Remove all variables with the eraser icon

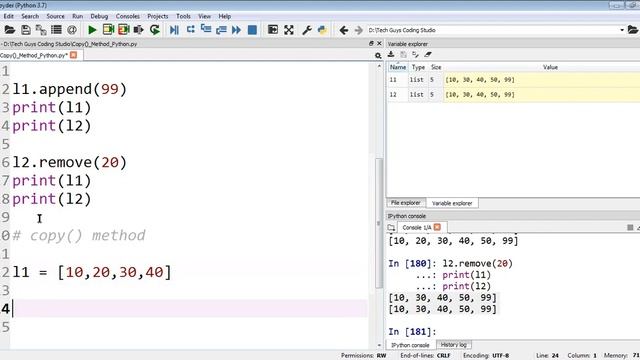point(428,54)
